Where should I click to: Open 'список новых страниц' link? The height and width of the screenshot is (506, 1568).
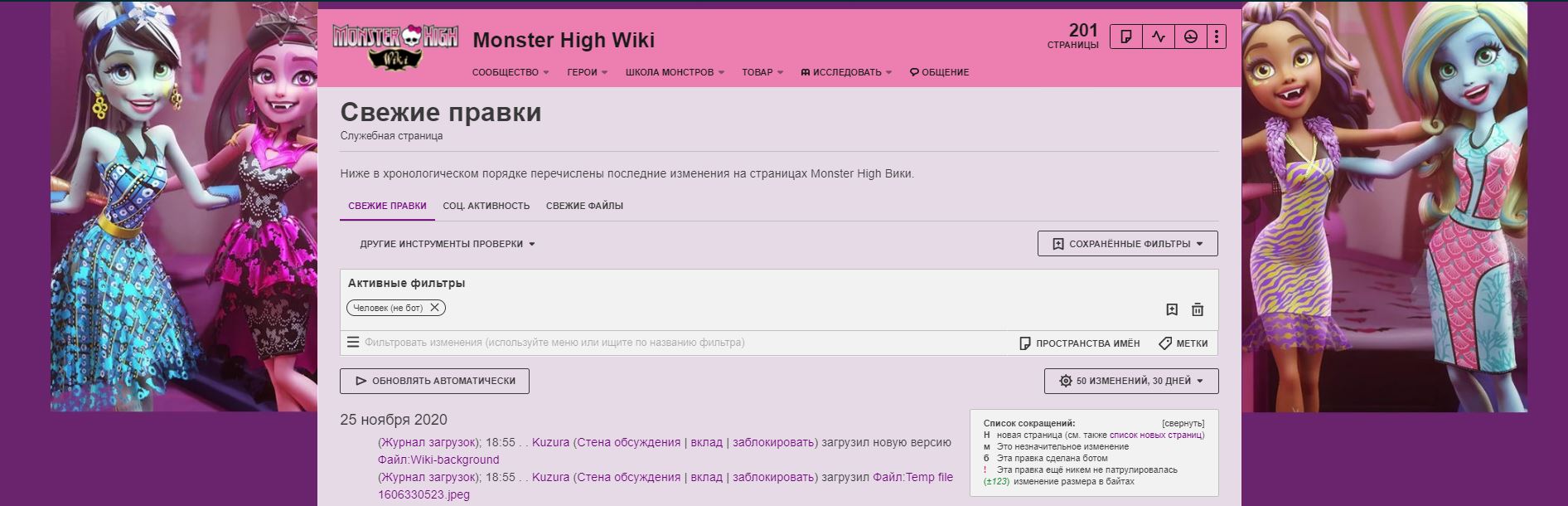coord(1155,435)
